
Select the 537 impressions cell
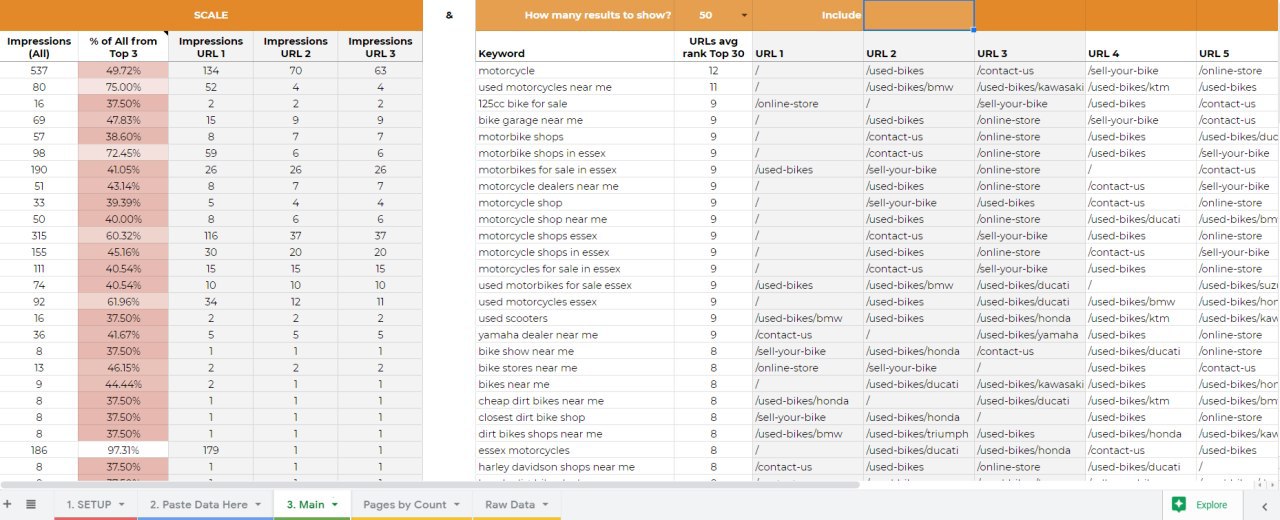coord(39,71)
